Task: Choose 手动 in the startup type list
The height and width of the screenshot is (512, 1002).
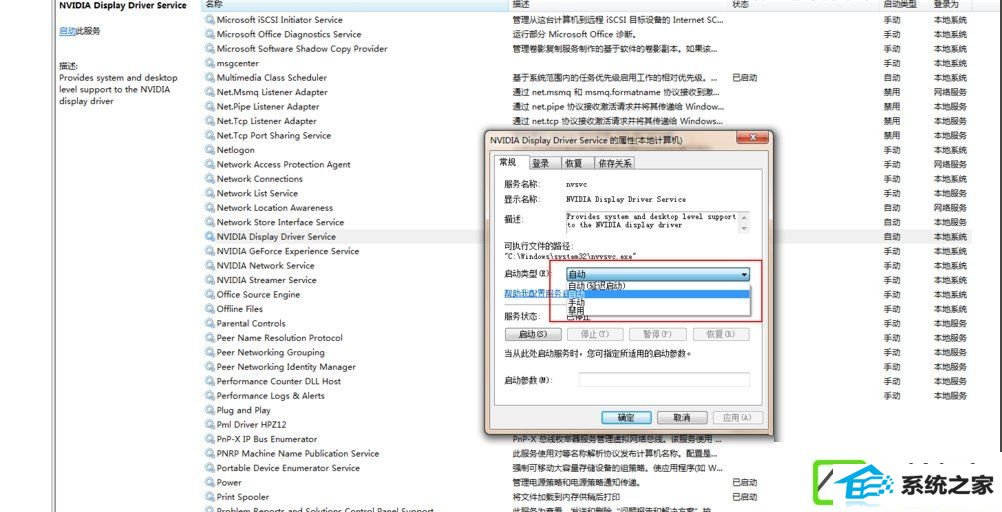Action: point(658,302)
